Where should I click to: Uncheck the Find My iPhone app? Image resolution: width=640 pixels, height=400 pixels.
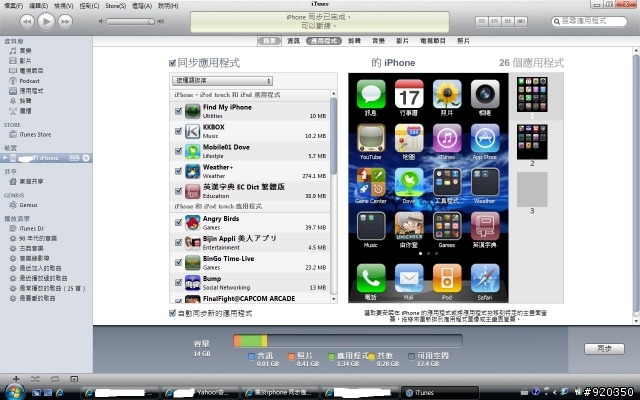[178, 111]
